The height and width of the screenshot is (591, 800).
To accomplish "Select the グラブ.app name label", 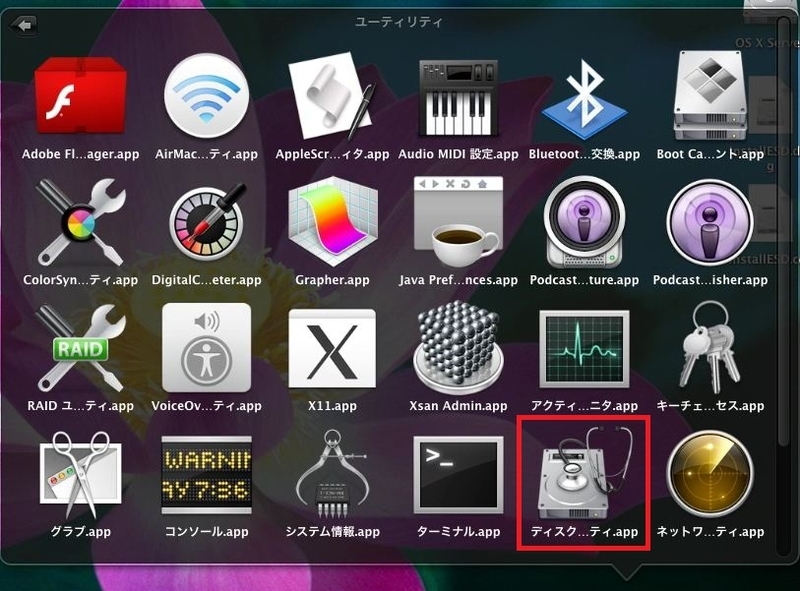I will click(x=81, y=531).
